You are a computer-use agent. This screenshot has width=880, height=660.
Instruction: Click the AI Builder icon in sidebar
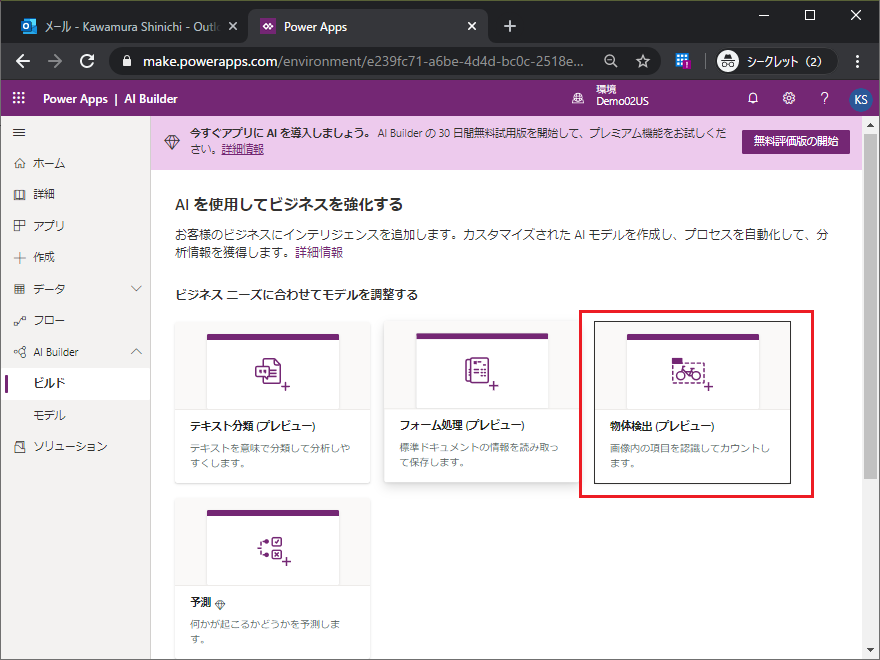[20, 352]
